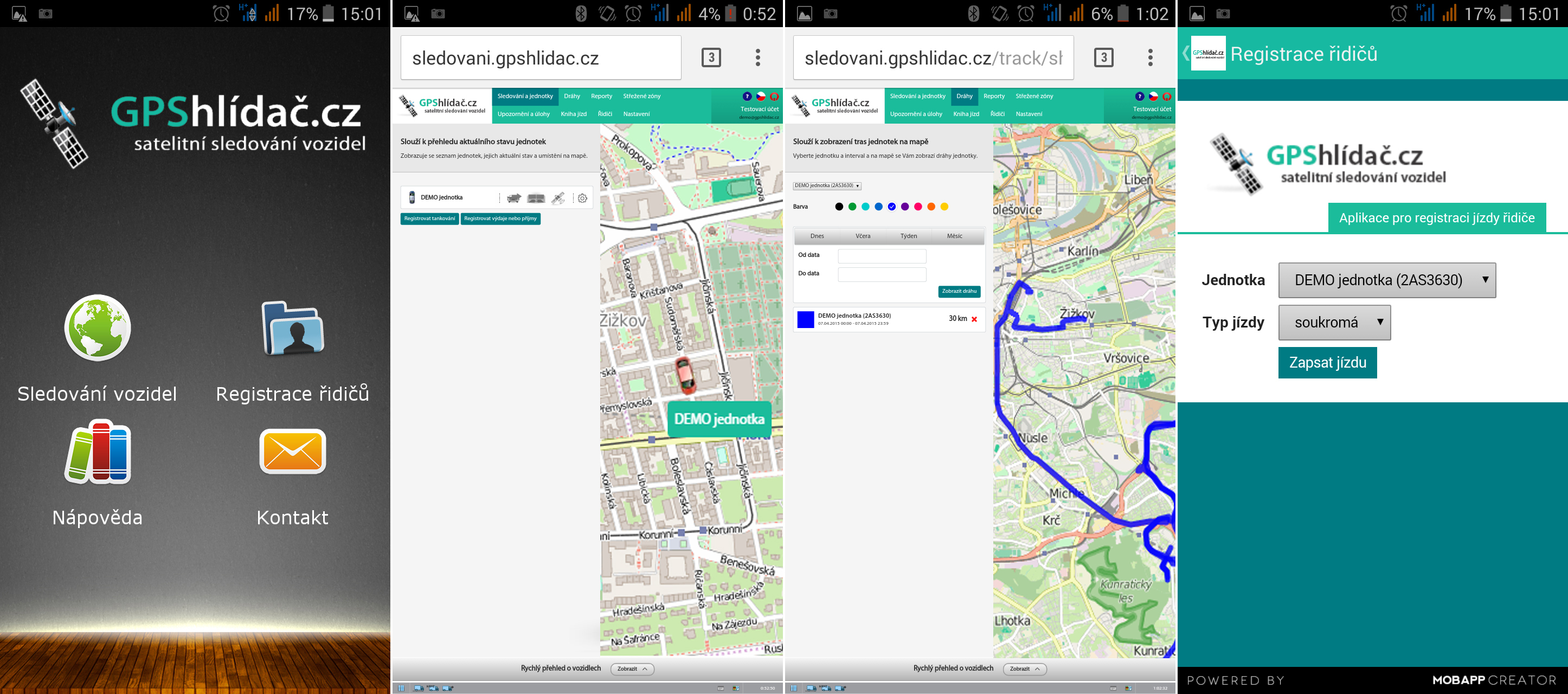
Task: Click truck-with-arrow icon in unit overview bottom bar
Action: [x=447, y=688]
